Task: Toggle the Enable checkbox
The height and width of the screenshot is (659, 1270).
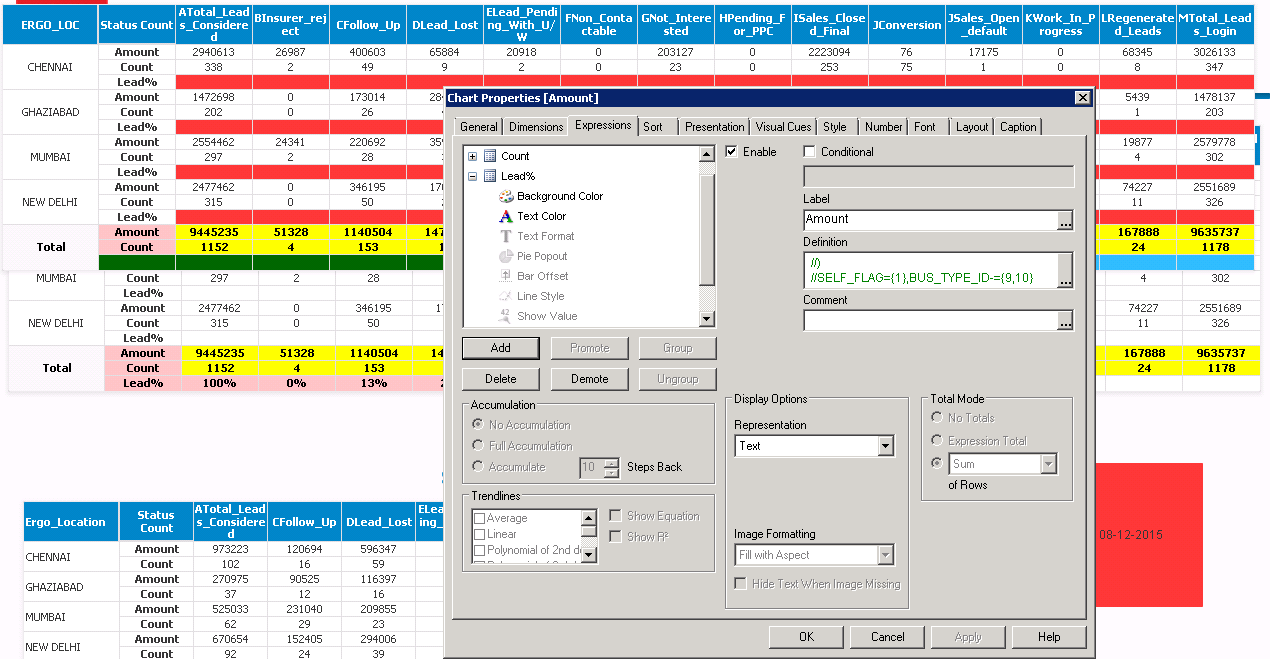Action: (732, 152)
